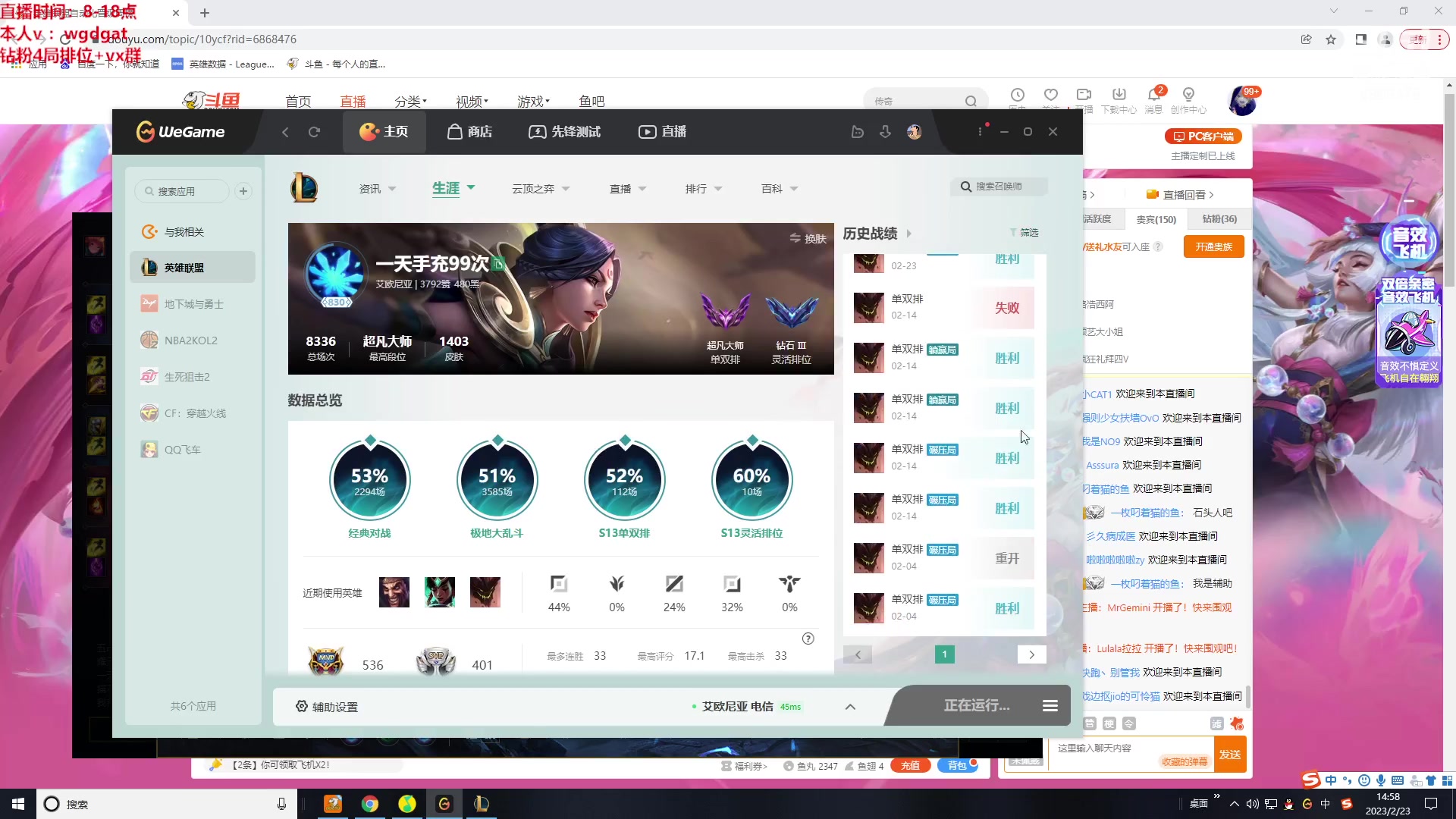
Task: Open WeGame downloads arrow icon
Action: [885, 132]
